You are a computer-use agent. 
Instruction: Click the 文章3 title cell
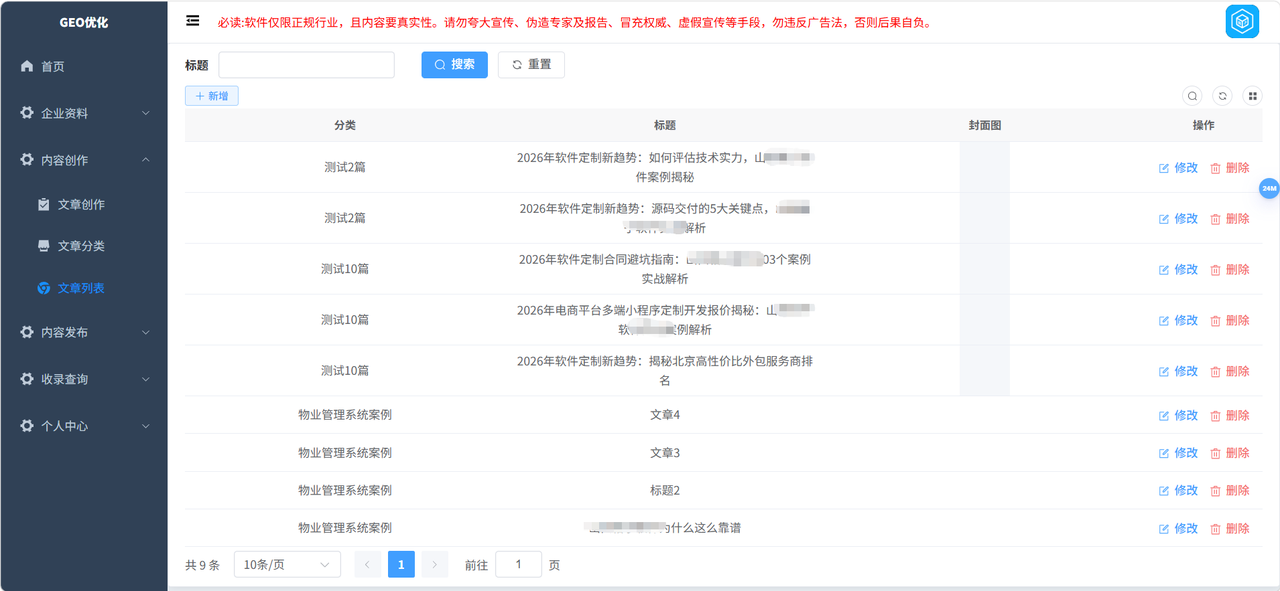pos(665,453)
